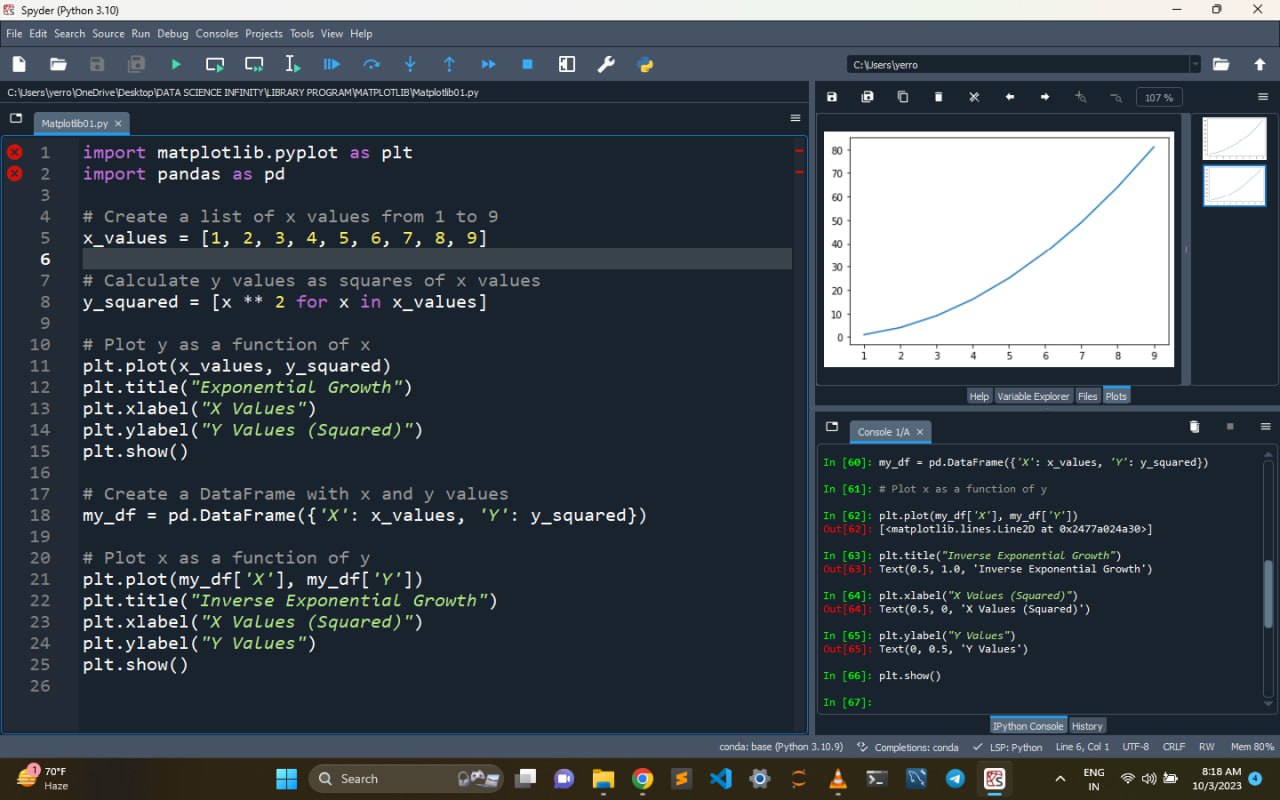This screenshot has width=1280, height=800.
Task: Toggle the Maximize current pane icon
Action: [567, 64]
